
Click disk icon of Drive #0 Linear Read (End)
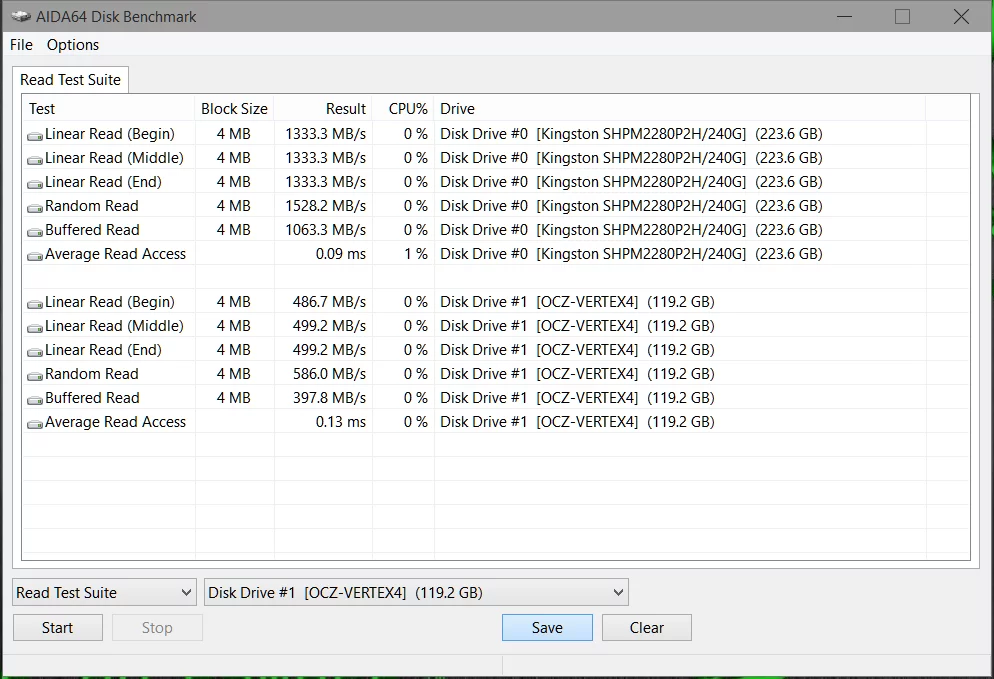[x=35, y=184]
